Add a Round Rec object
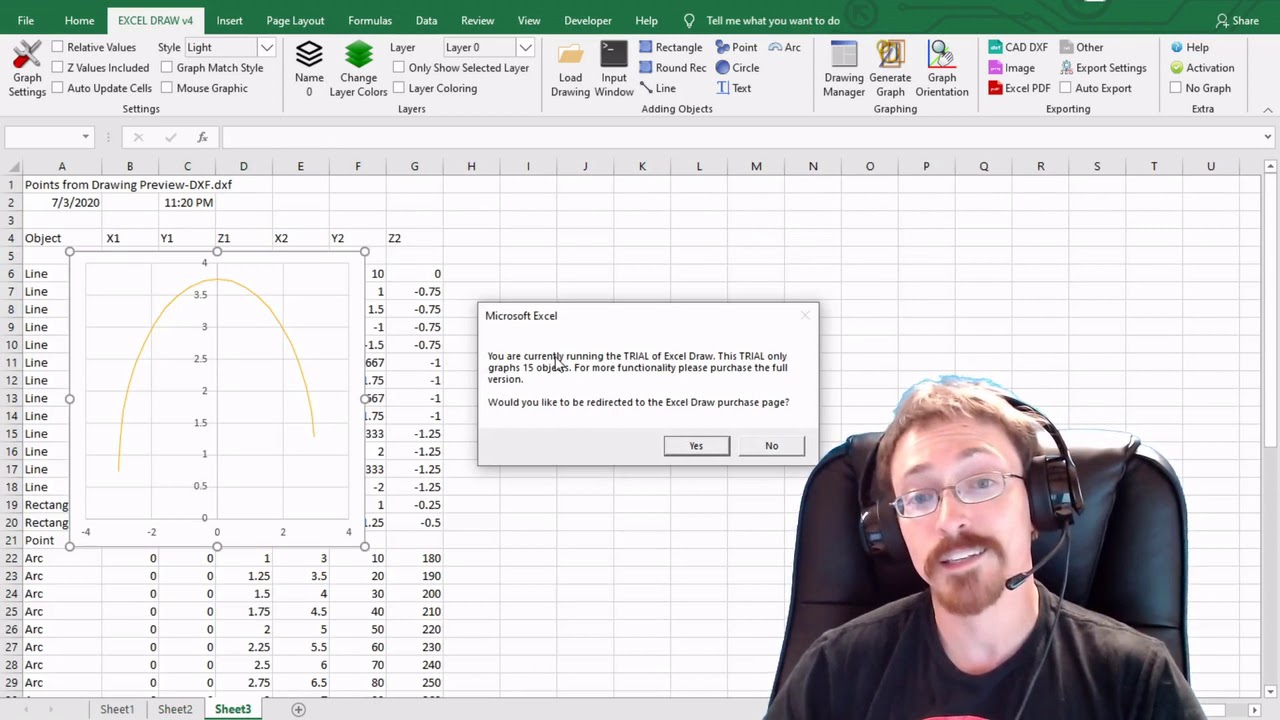This screenshot has width=1280, height=720. pos(672,68)
